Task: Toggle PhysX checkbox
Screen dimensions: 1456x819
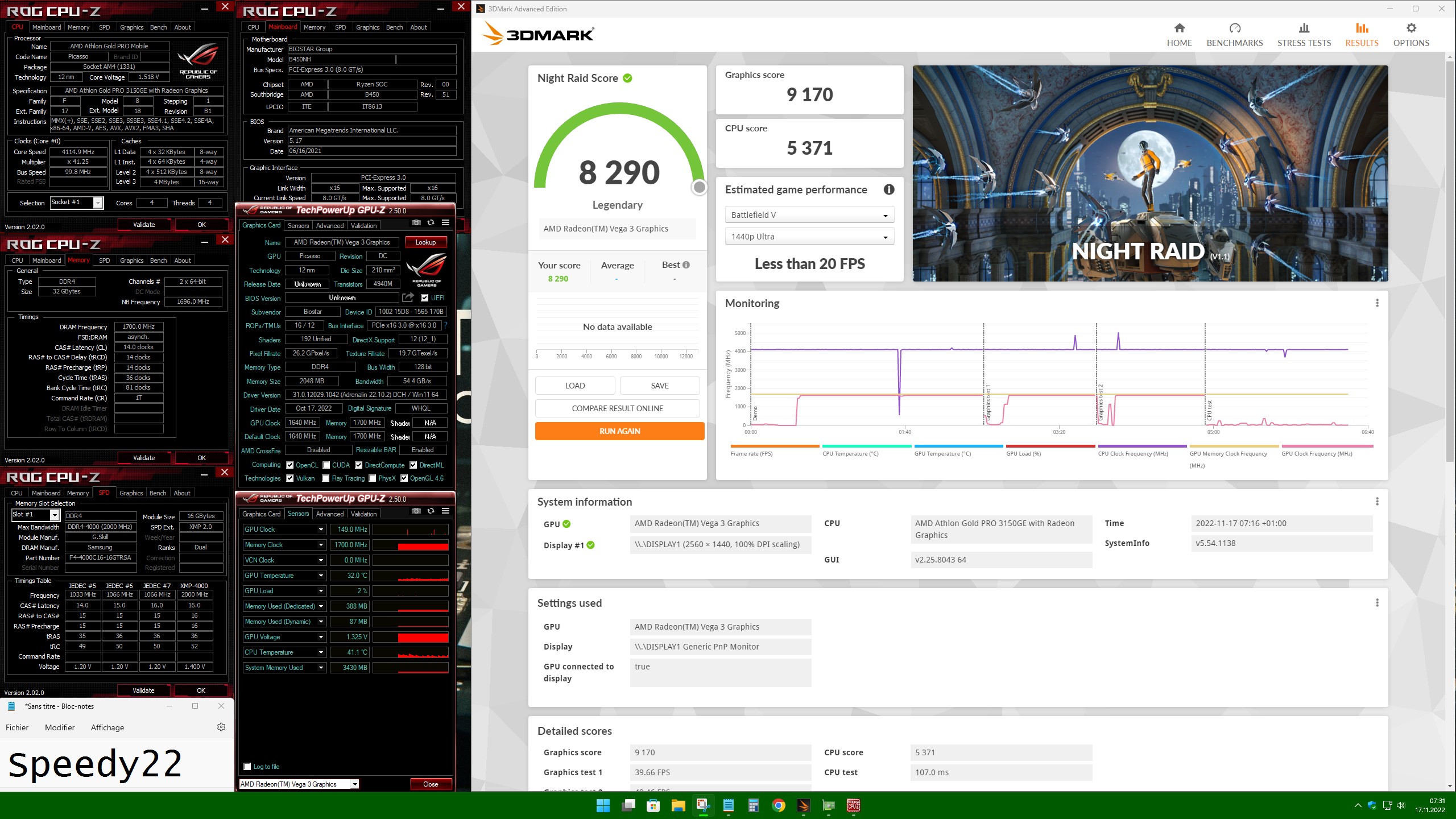Action: [x=373, y=478]
